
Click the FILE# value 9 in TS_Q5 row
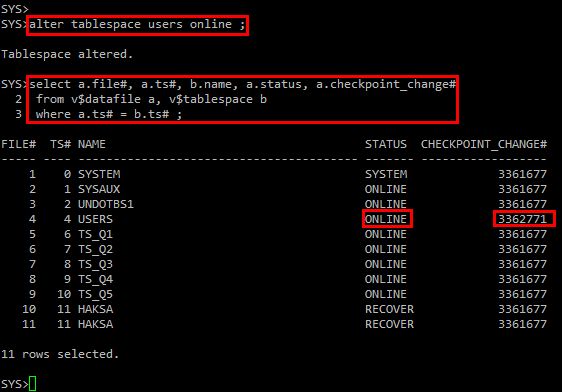[x=32, y=294]
